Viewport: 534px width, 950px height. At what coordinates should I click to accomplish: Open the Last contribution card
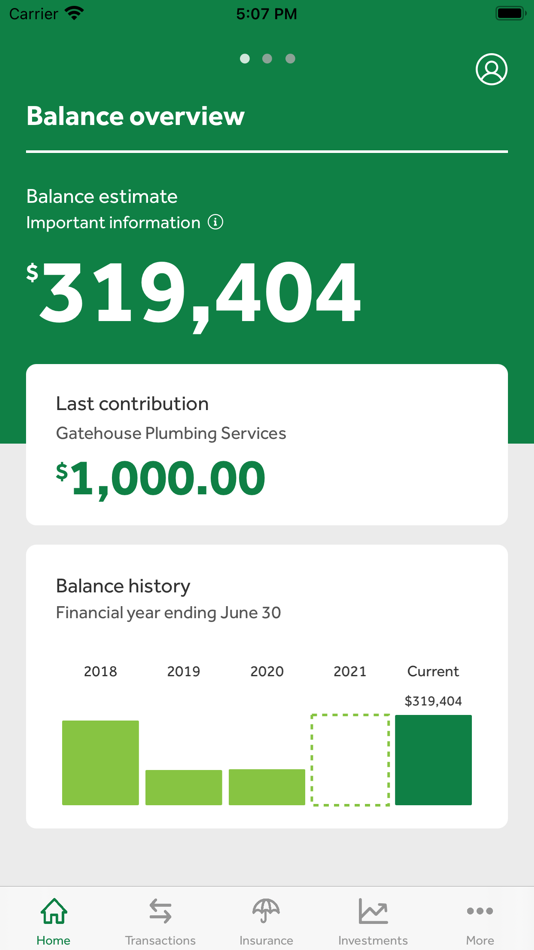tap(267, 445)
